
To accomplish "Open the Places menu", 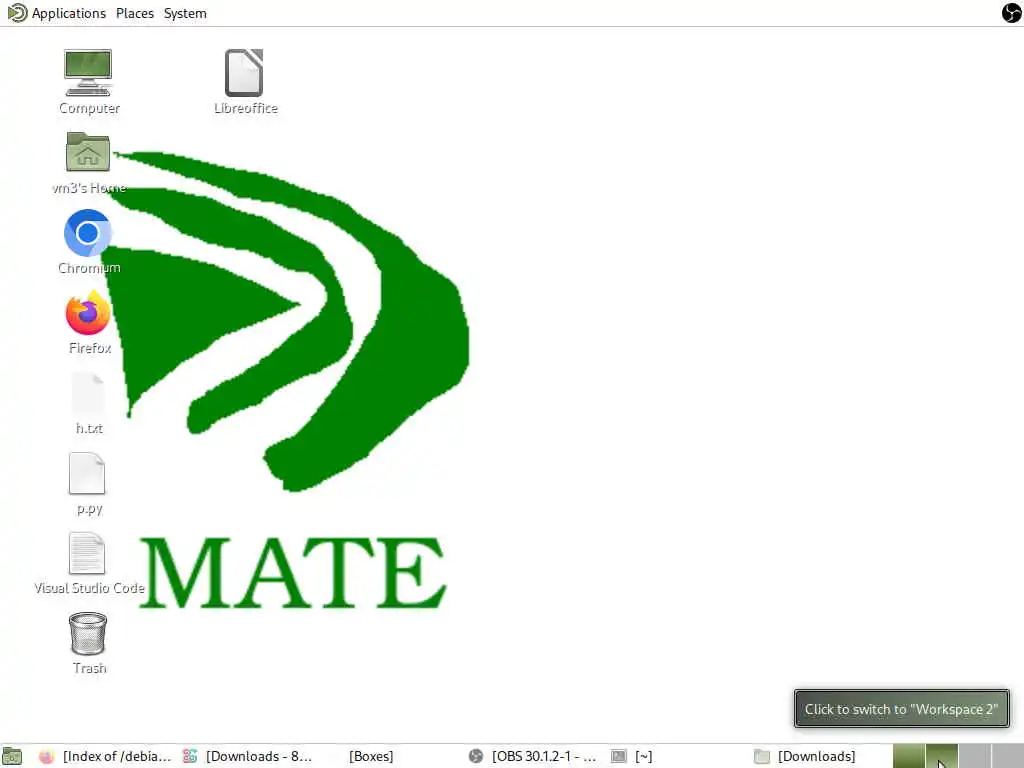I will pyautogui.click(x=135, y=13).
